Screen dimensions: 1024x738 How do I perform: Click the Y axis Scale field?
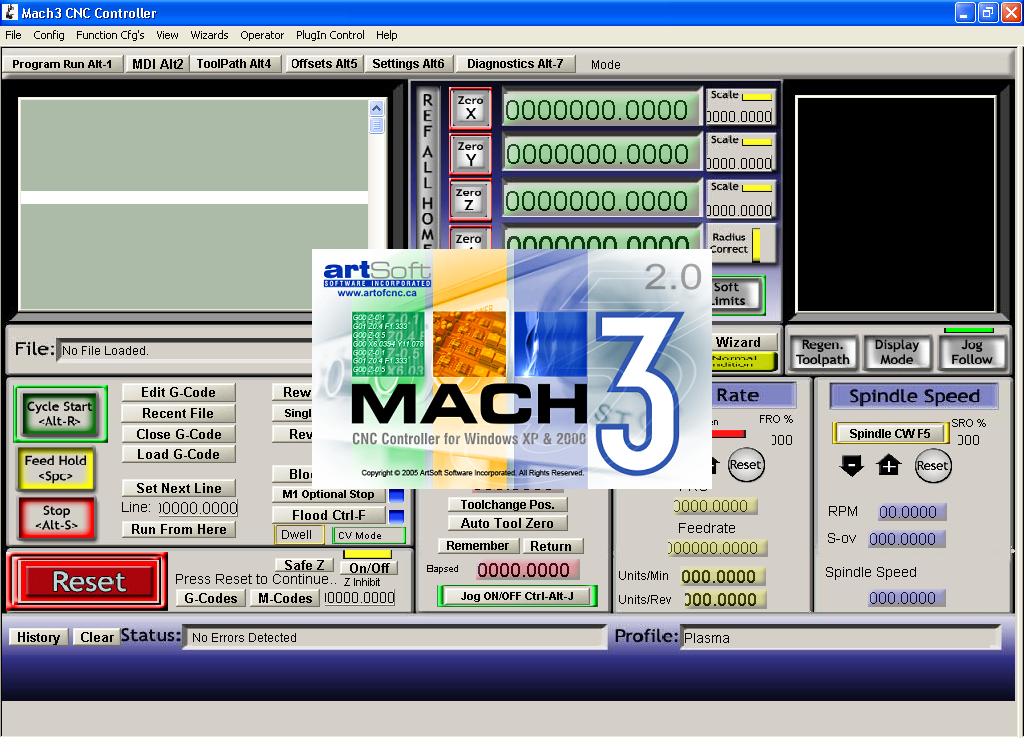pyautogui.click(x=739, y=163)
